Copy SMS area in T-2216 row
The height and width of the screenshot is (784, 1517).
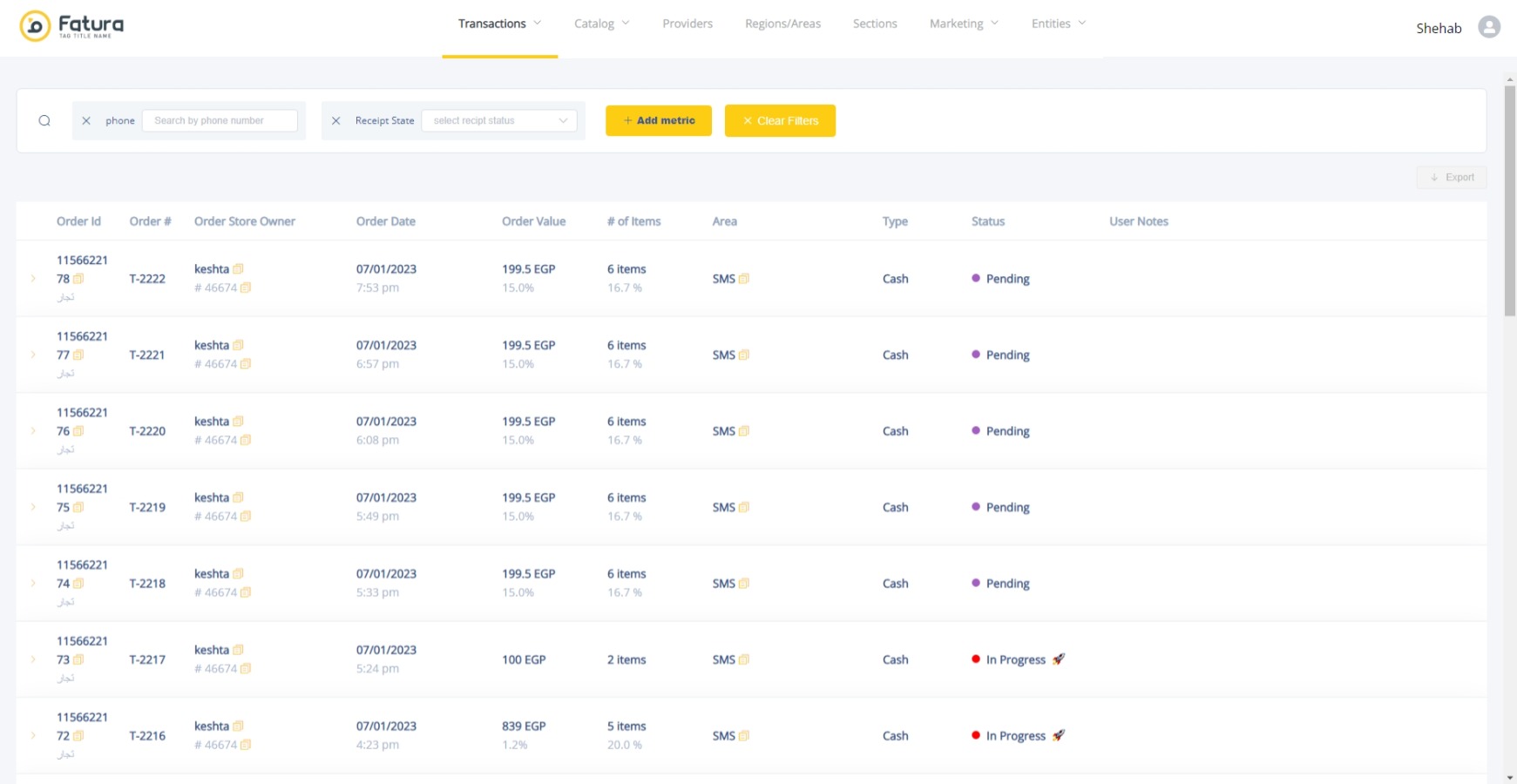tap(744, 736)
